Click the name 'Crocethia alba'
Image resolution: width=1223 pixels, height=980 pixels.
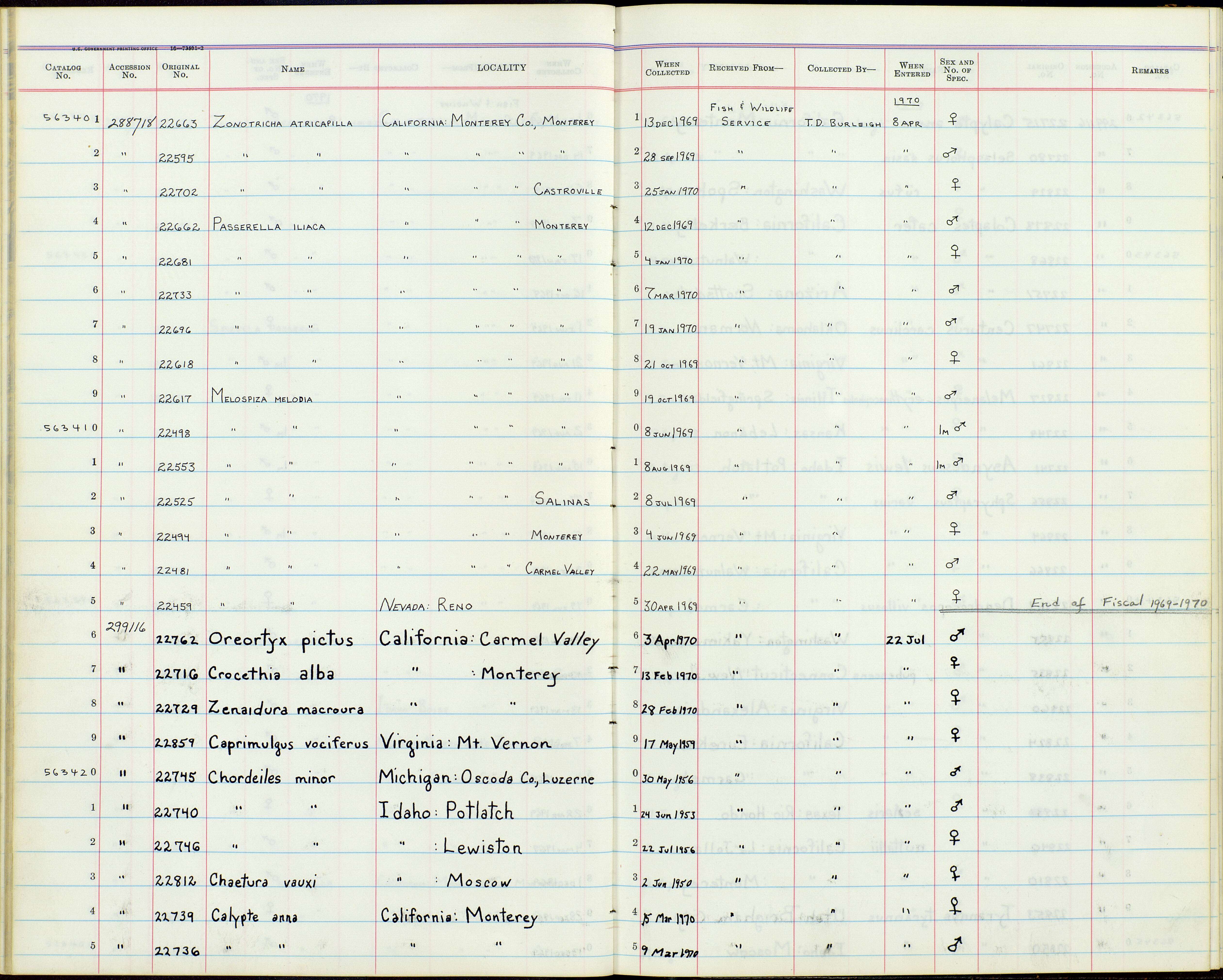(x=271, y=673)
